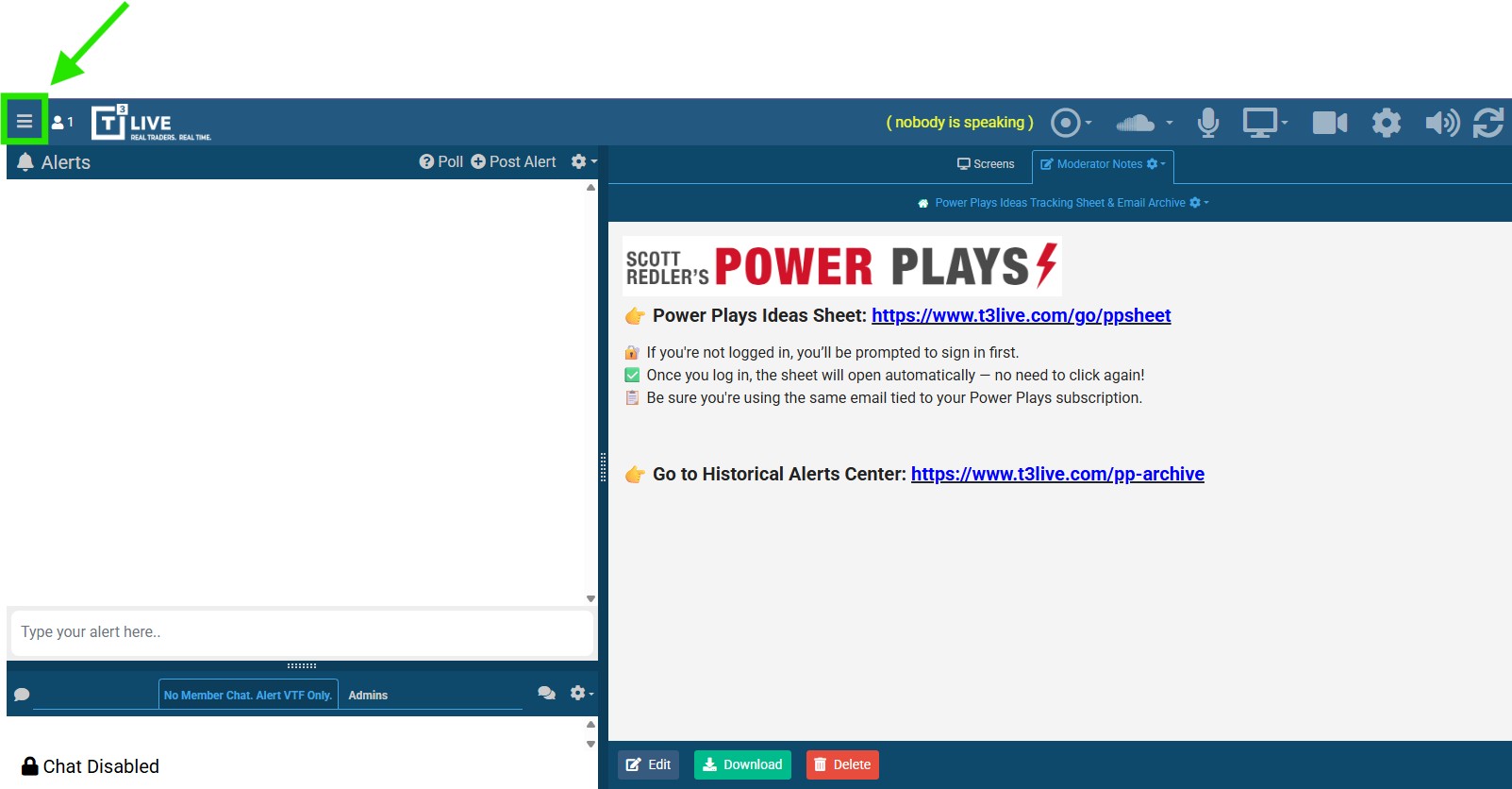Screen dimensions: 1512x789
Task: Click the vertical panel splitter handle
Action: [603, 467]
